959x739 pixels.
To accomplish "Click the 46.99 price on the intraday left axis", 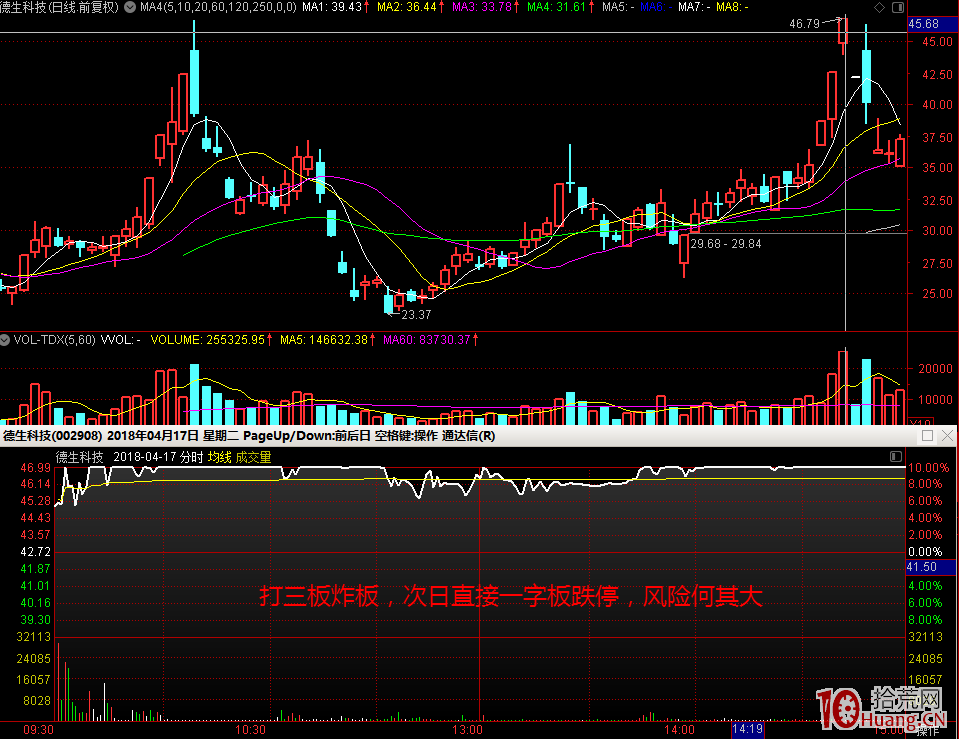I will pos(35,468).
